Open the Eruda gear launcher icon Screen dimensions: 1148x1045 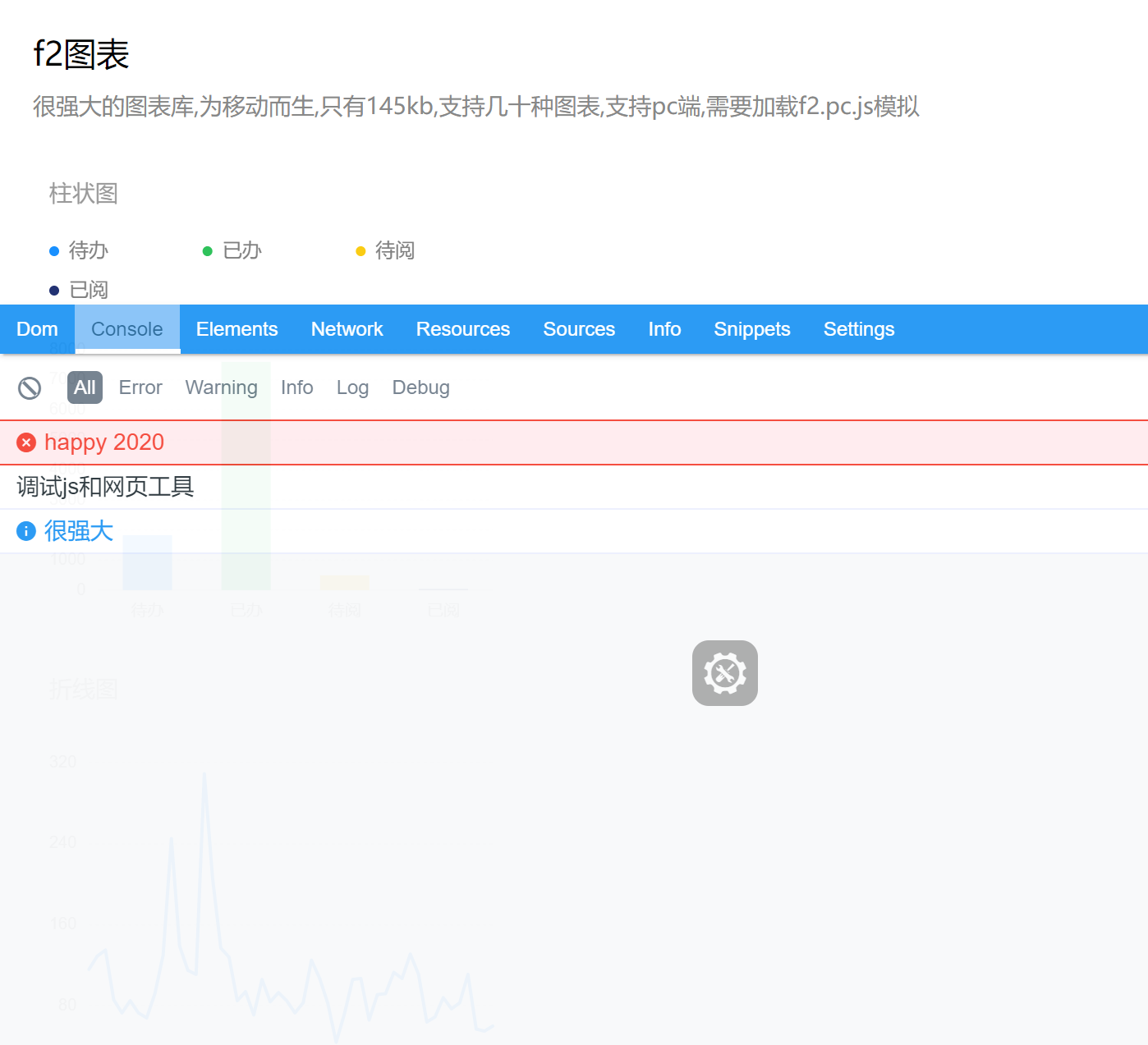(725, 673)
